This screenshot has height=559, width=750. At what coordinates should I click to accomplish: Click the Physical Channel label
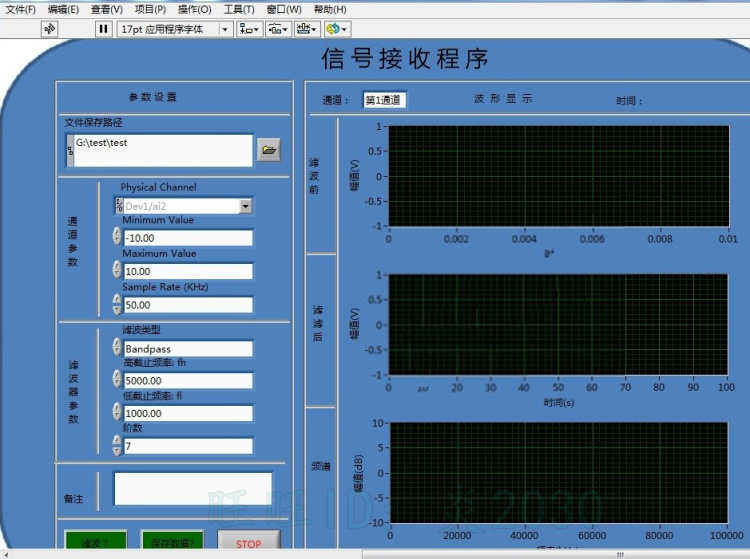click(x=158, y=187)
